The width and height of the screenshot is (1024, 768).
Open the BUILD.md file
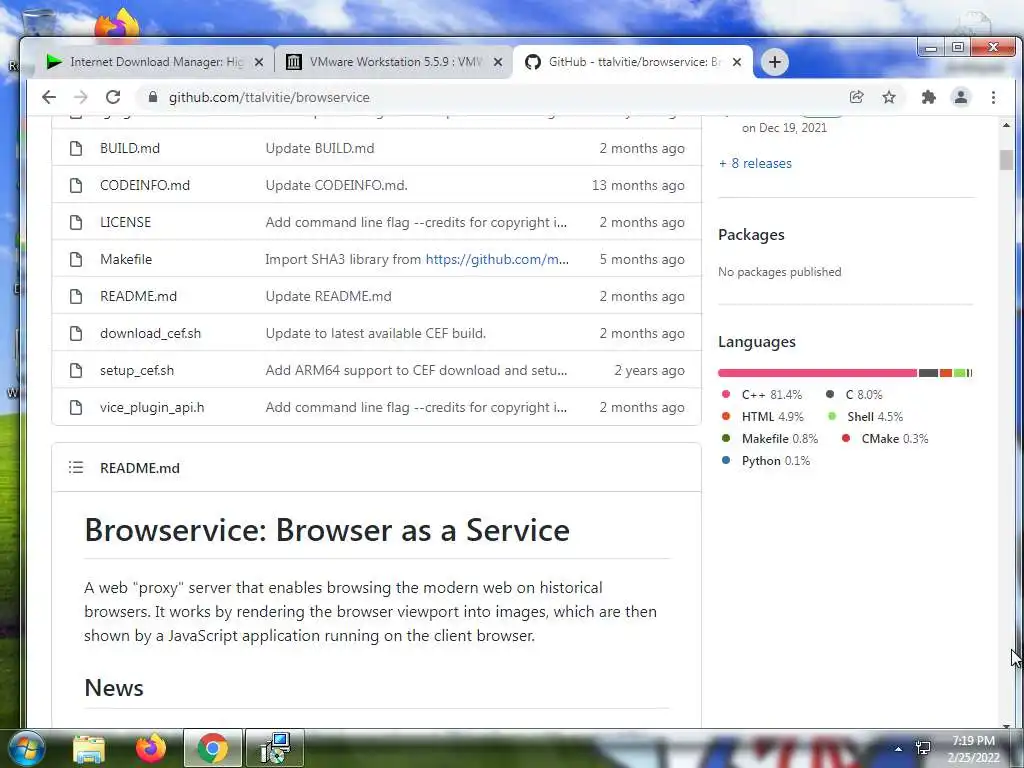pos(129,148)
